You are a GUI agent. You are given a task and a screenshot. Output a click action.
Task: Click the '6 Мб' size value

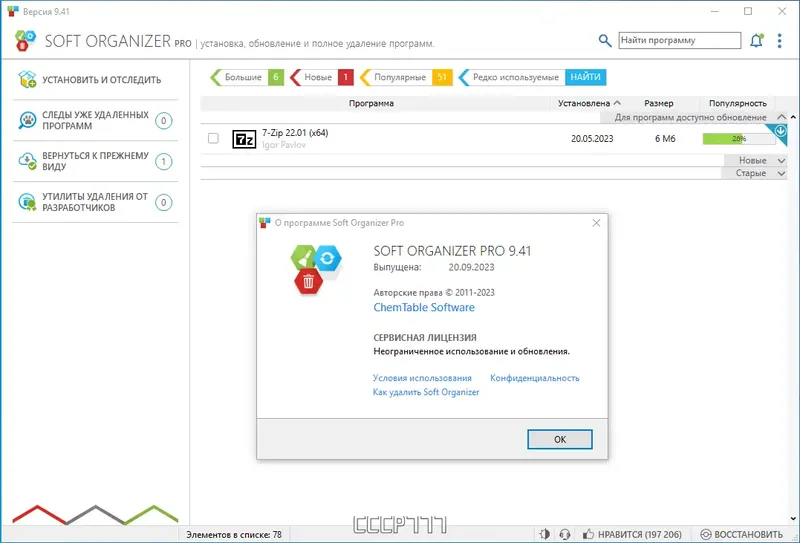coord(665,138)
